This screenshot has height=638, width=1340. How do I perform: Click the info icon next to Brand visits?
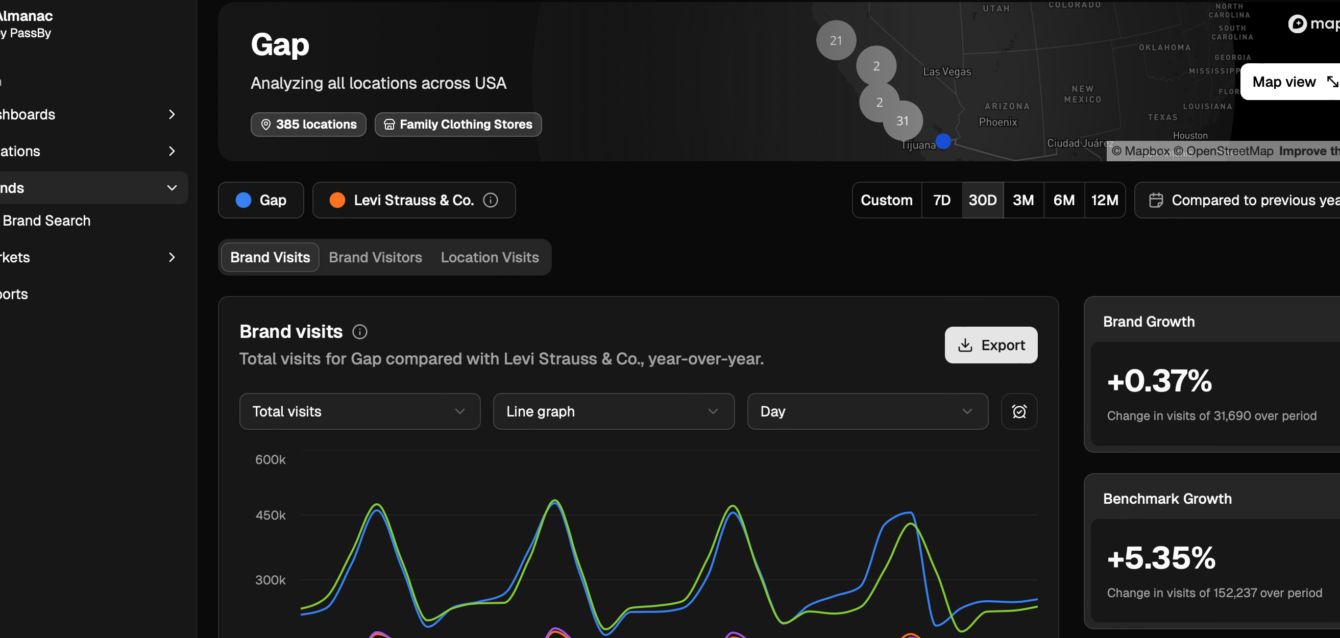pos(360,332)
